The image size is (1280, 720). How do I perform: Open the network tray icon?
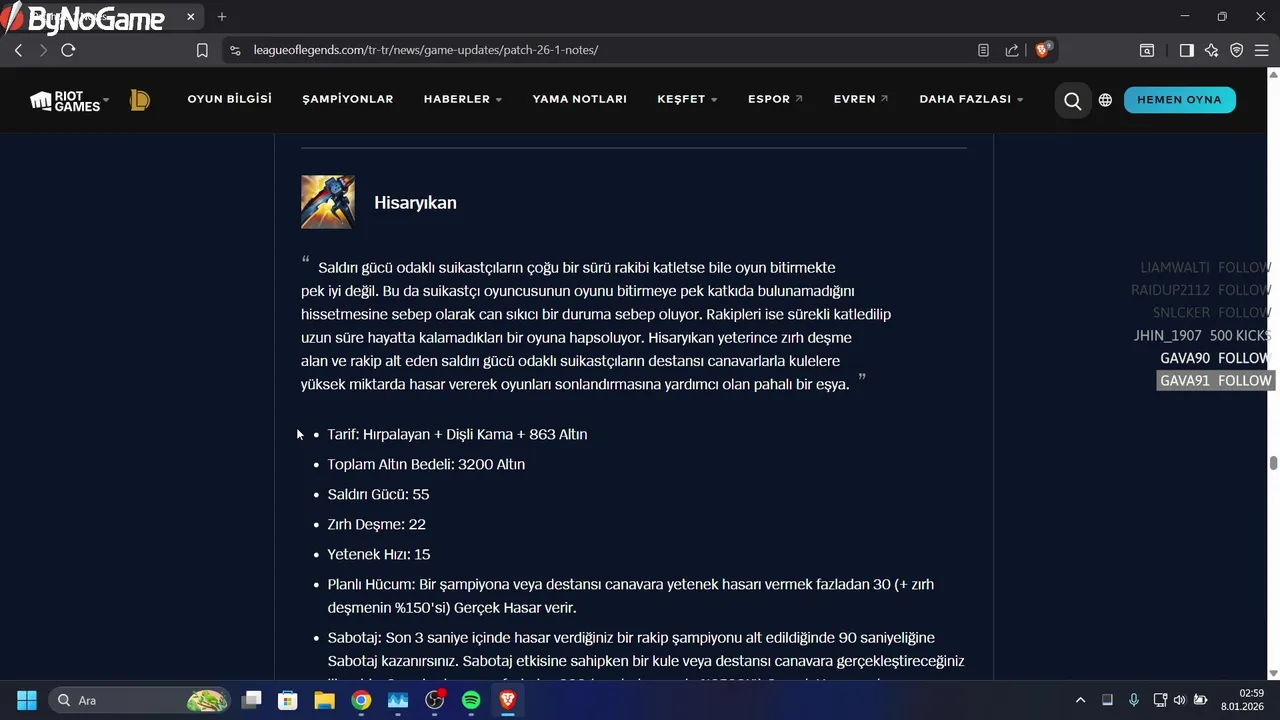1160,700
